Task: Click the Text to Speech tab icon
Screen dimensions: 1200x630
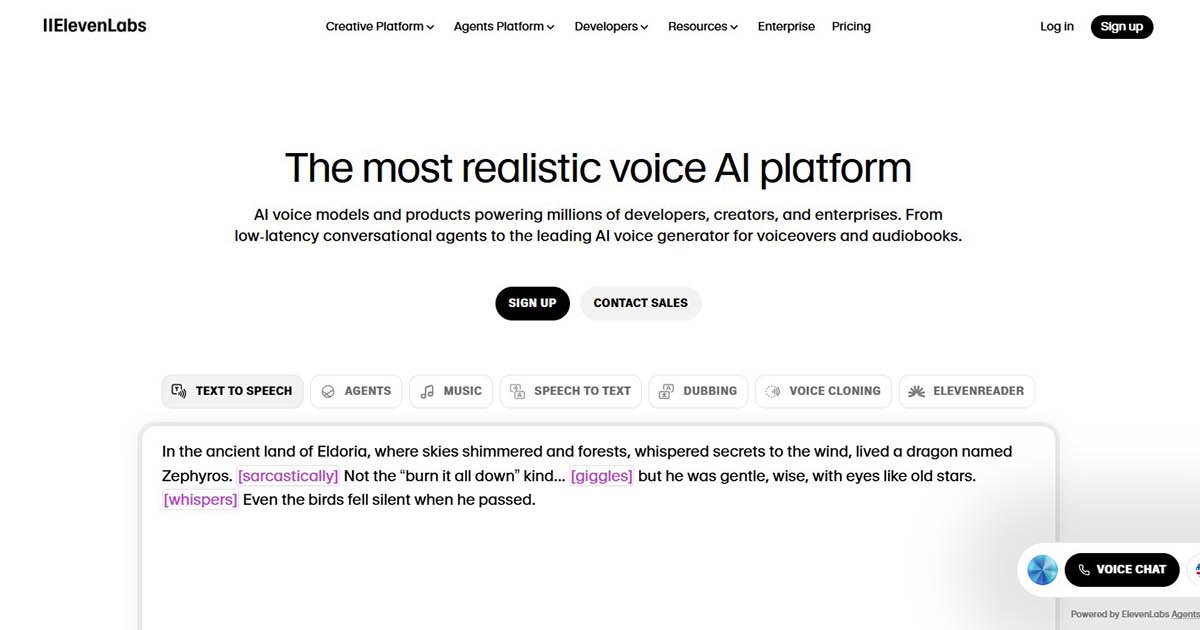Action: pos(179,391)
